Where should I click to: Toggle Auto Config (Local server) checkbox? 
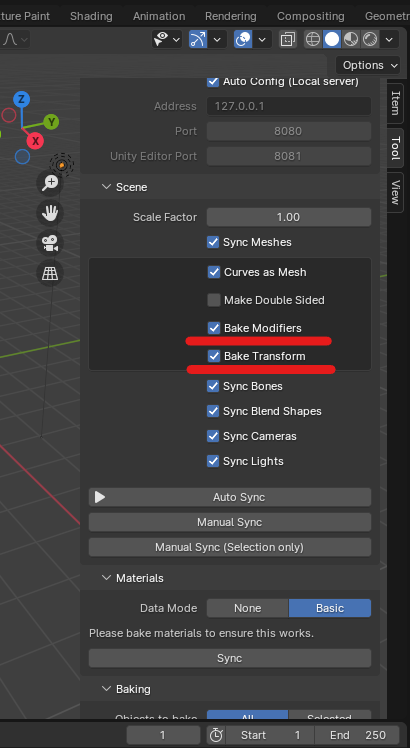pos(213,81)
